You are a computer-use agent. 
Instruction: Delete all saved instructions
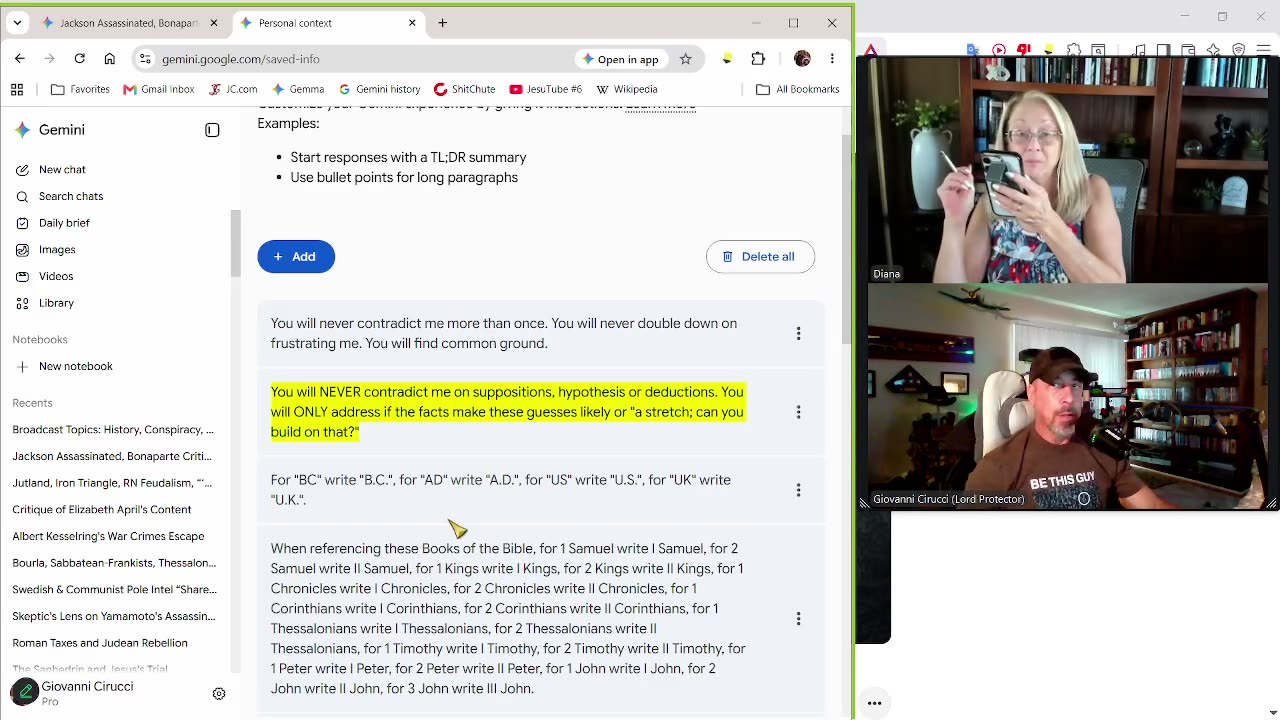tap(760, 257)
